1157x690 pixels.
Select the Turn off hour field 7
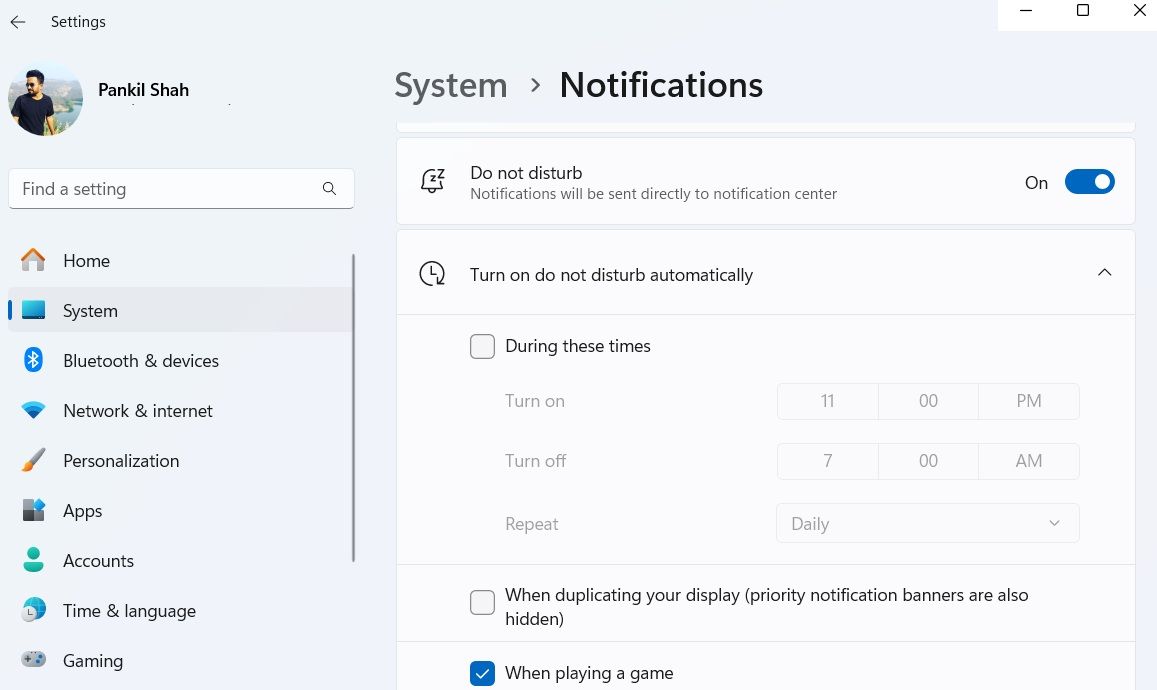click(x=827, y=461)
